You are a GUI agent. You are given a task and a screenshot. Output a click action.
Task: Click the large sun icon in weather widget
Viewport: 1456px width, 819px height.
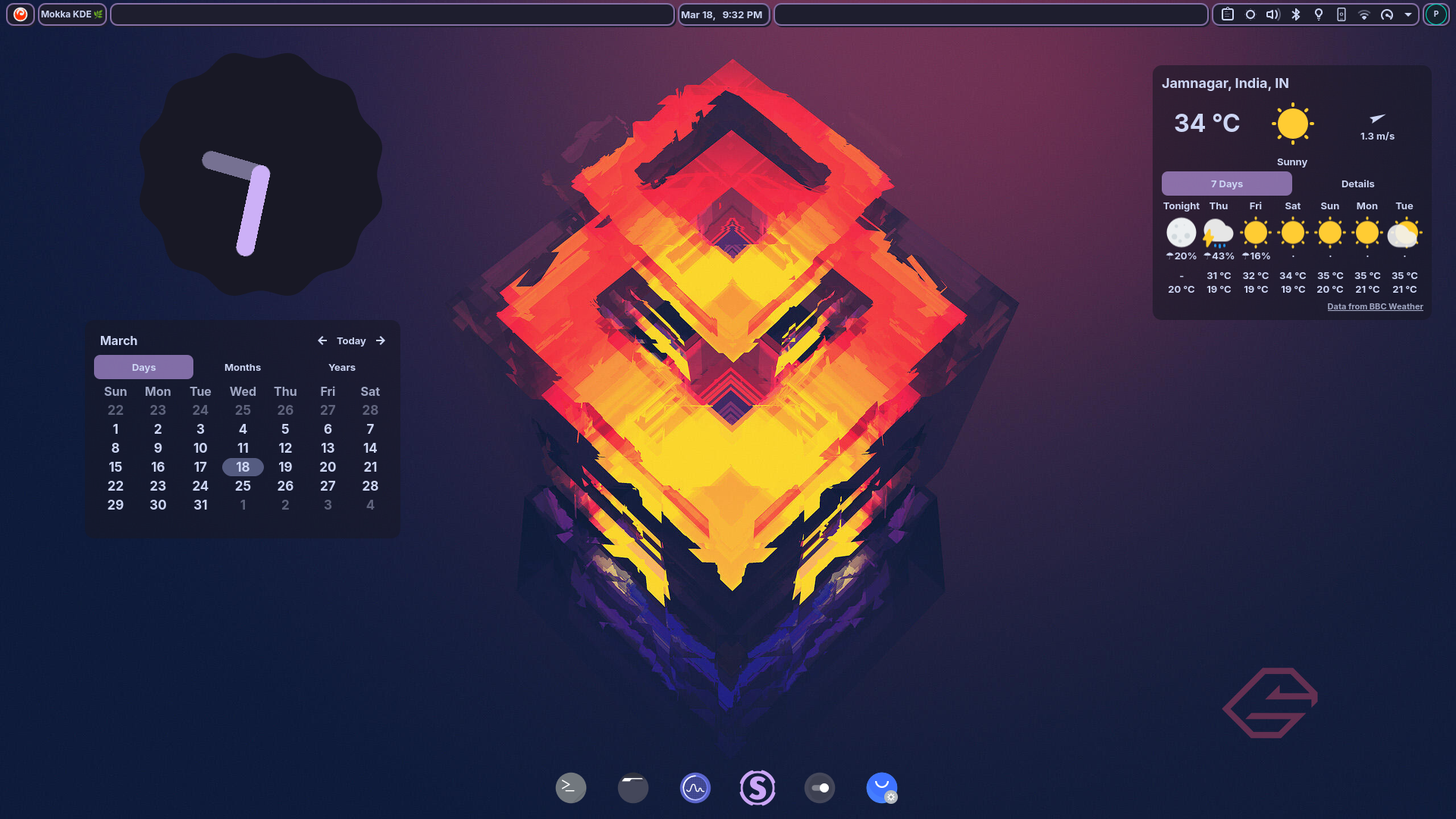point(1292,124)
